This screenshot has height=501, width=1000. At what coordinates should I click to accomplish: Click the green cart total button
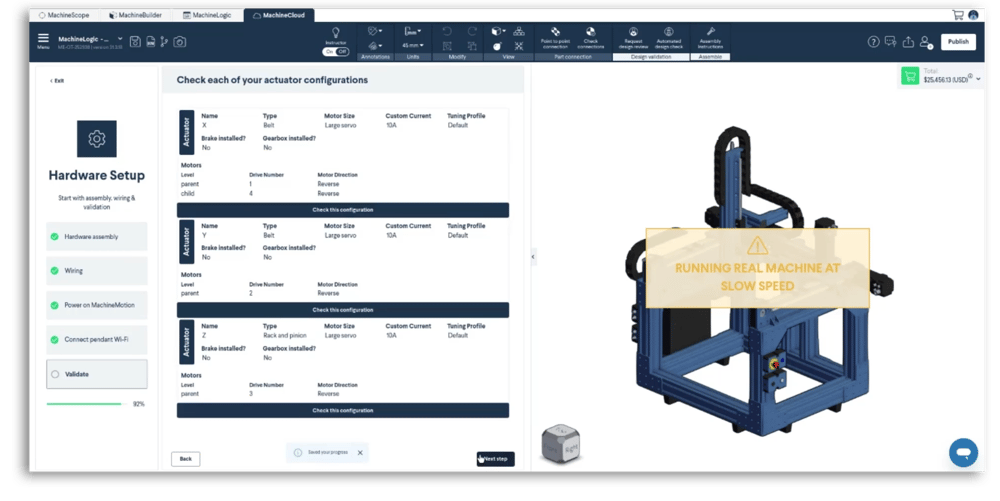[910, 76]
